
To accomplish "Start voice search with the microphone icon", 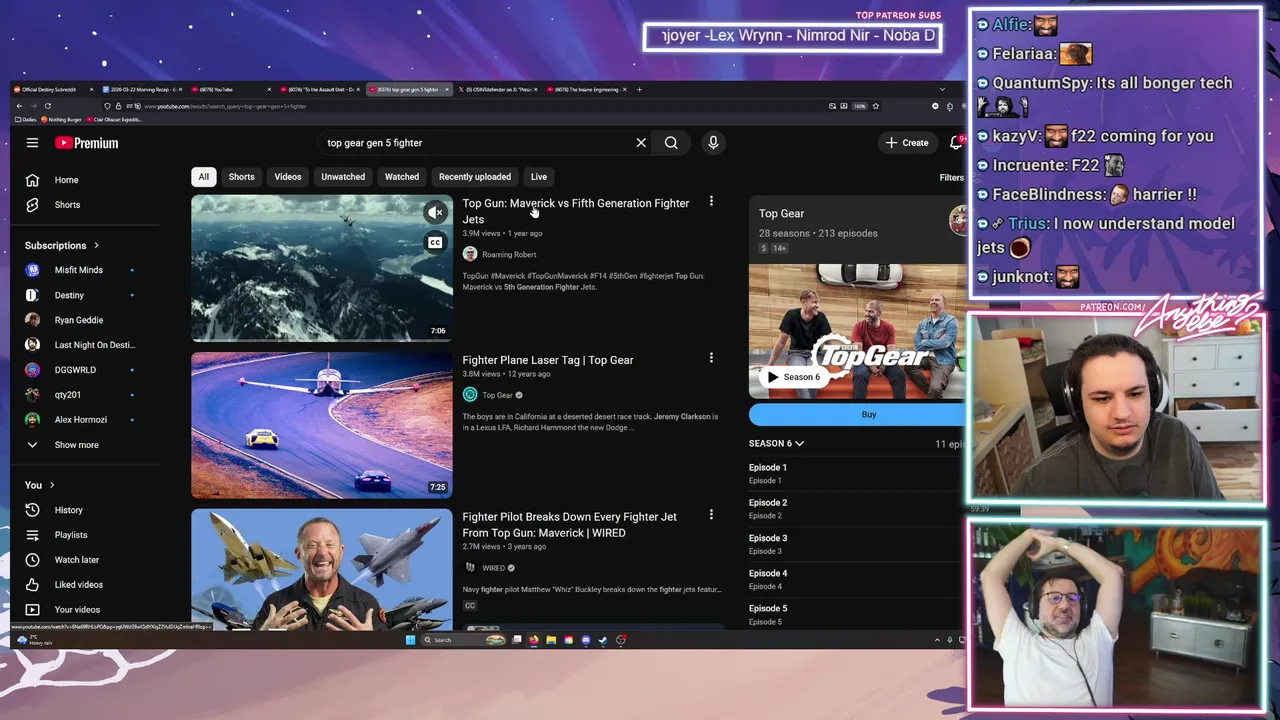I will coord(713,143).
